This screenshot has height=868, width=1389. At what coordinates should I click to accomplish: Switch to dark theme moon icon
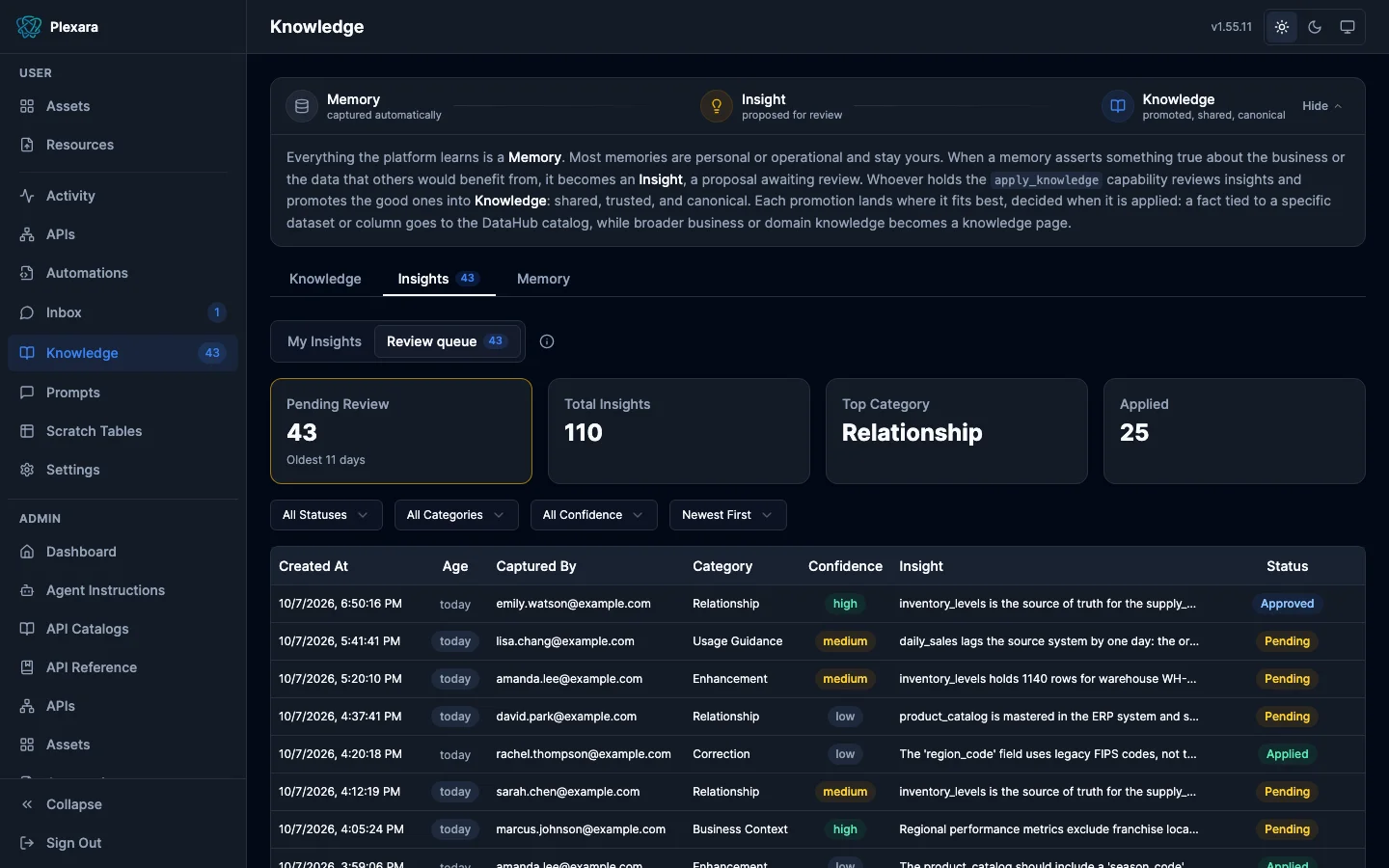1315,27
